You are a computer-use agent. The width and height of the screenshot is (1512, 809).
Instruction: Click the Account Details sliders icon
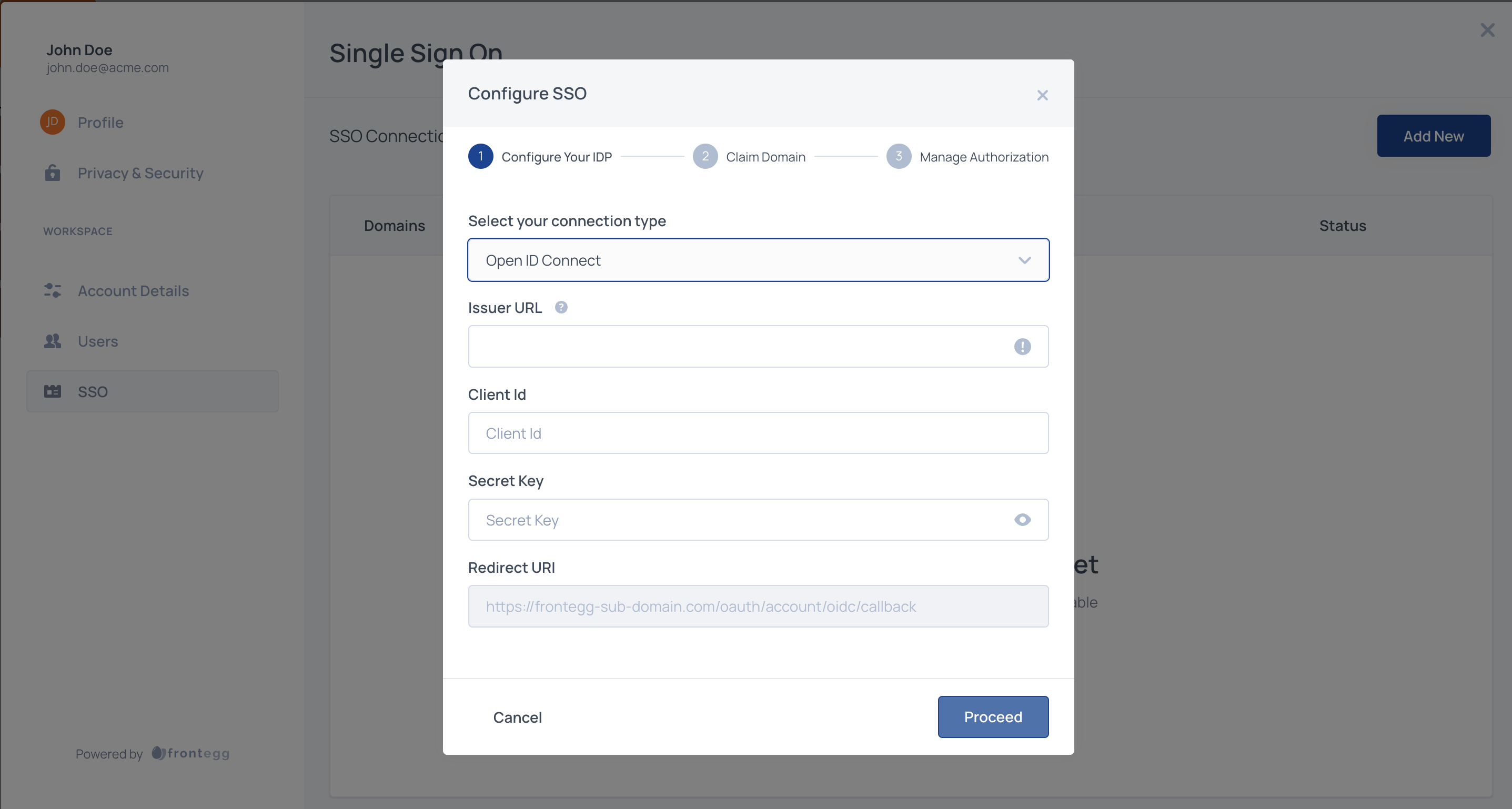click(52, 290)
